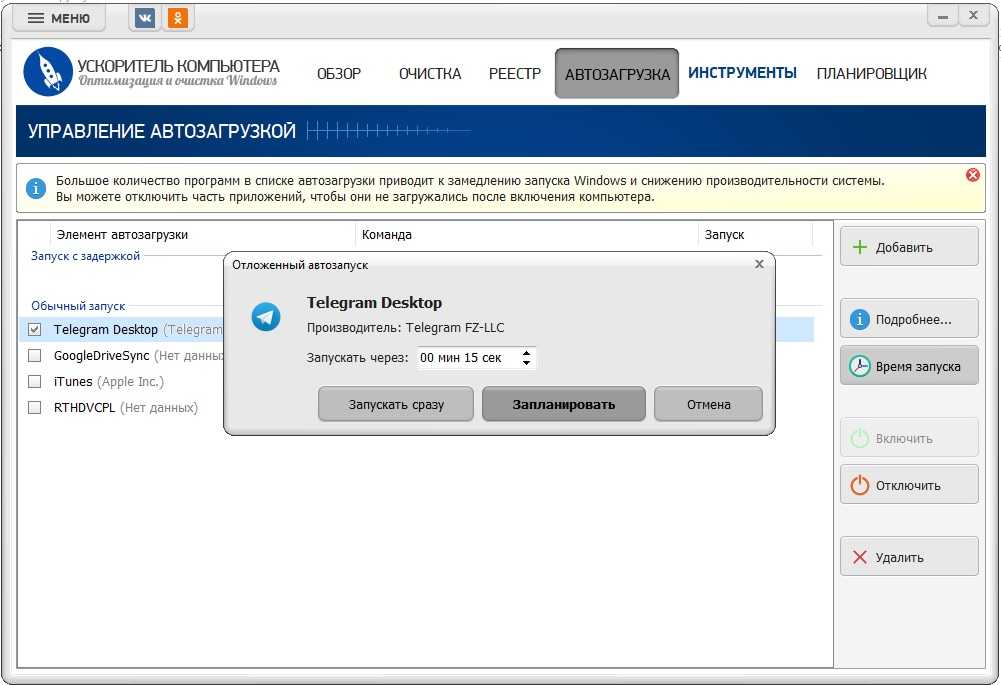Click the VK social network icon

coord(145,18)
